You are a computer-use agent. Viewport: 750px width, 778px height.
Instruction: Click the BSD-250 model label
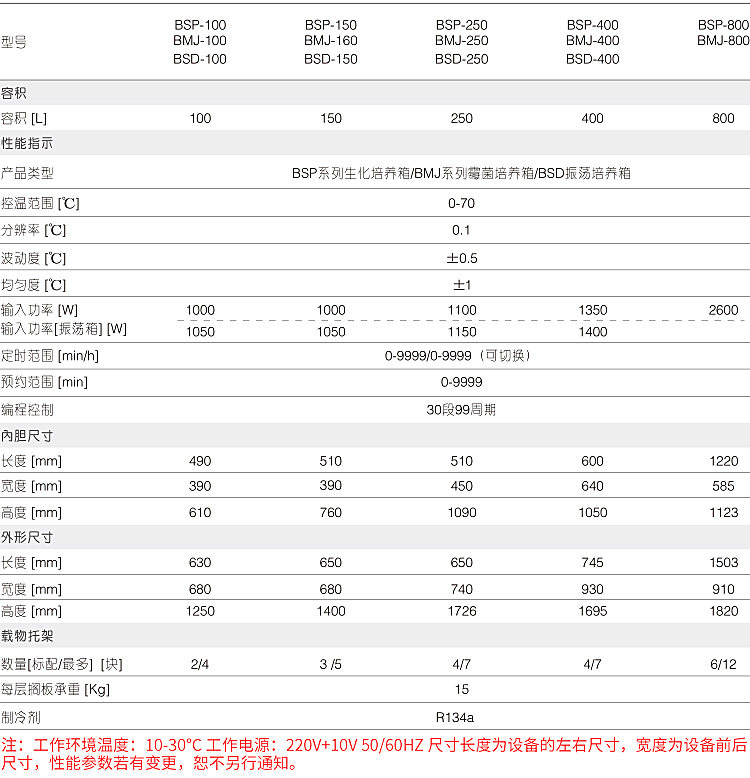coord(461,59)
